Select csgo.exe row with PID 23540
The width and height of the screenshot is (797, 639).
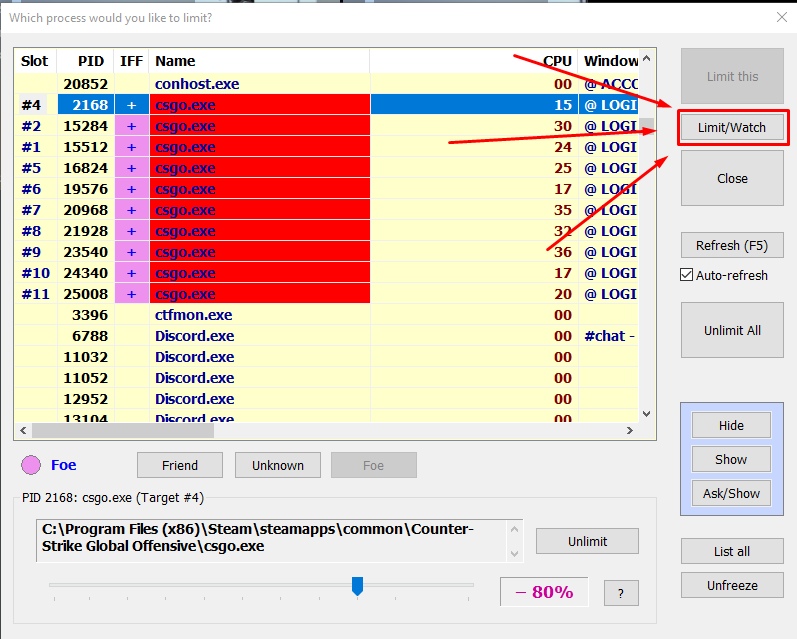point(326,252)
